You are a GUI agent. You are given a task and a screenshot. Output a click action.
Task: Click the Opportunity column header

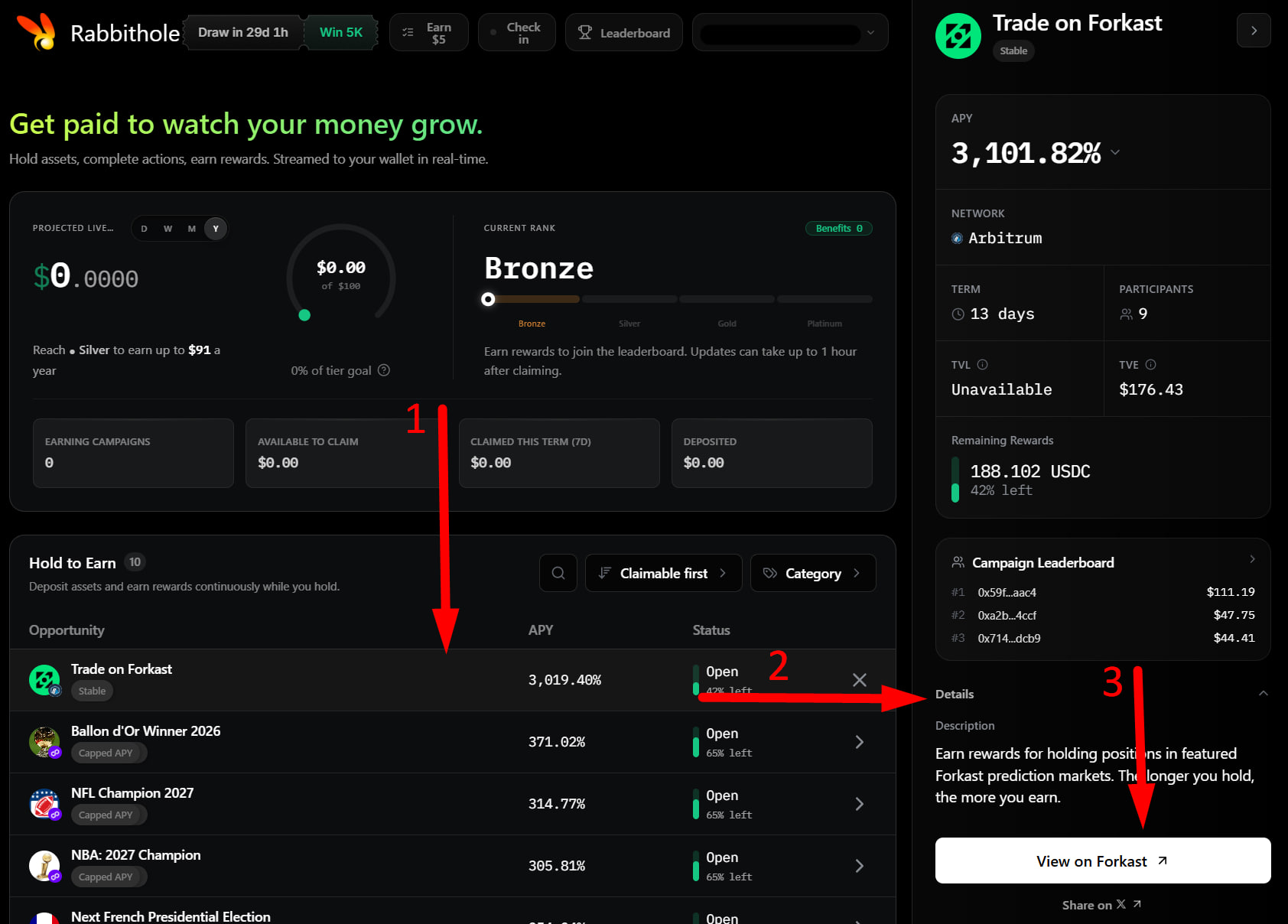point(67,630)
